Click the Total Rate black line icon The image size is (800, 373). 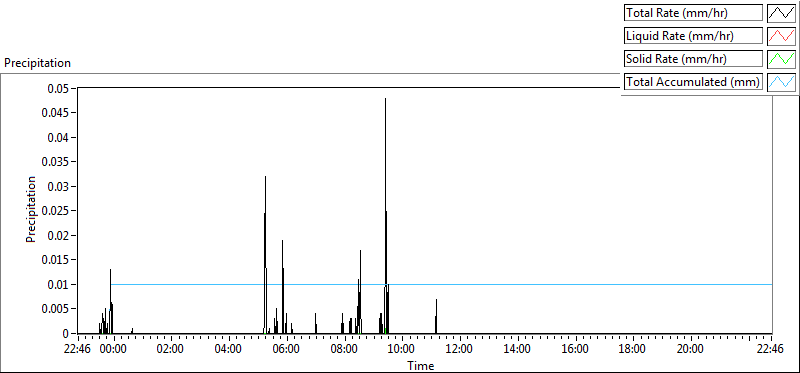782,12
